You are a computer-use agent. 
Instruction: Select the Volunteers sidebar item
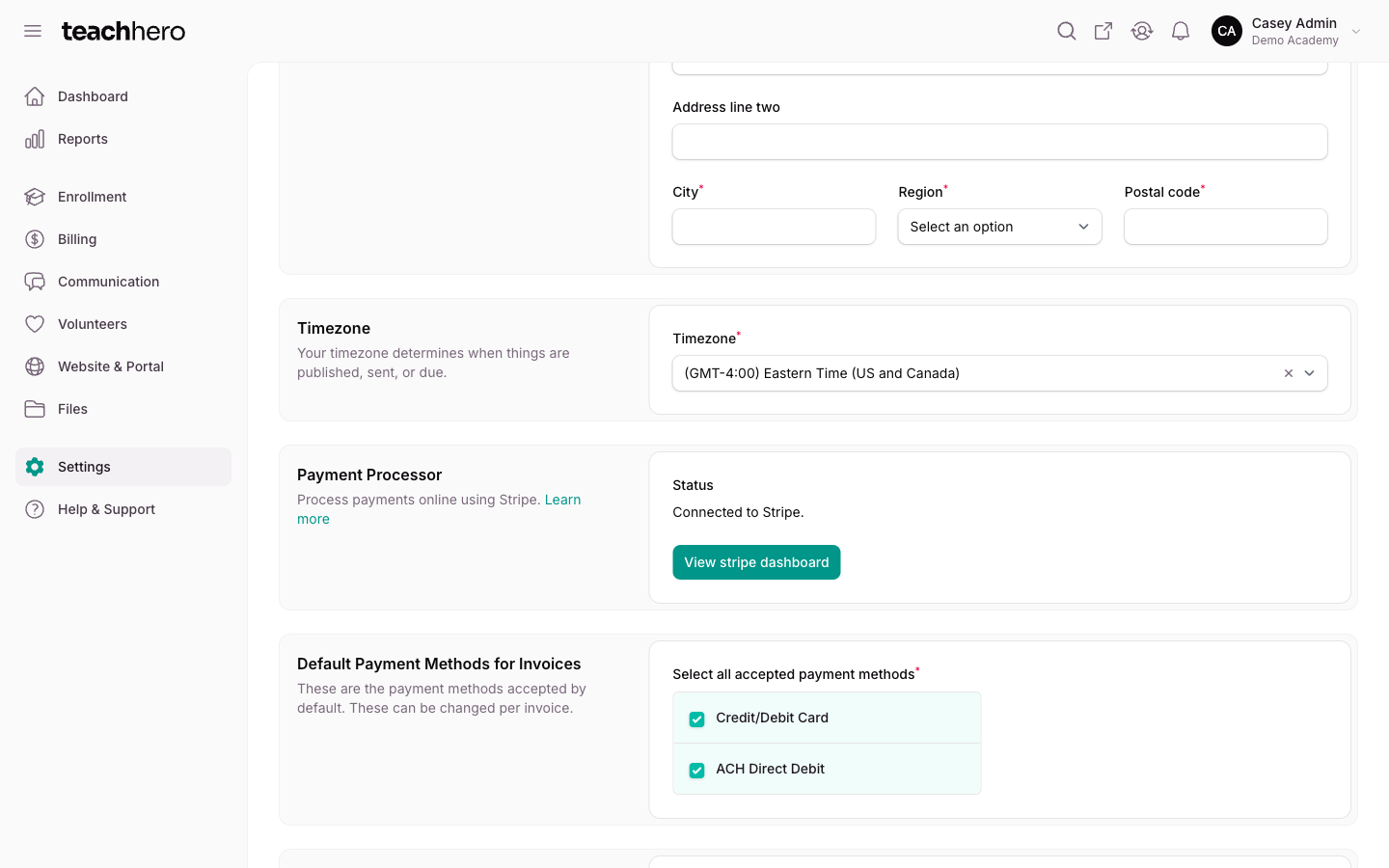click(x=123, y=324)
